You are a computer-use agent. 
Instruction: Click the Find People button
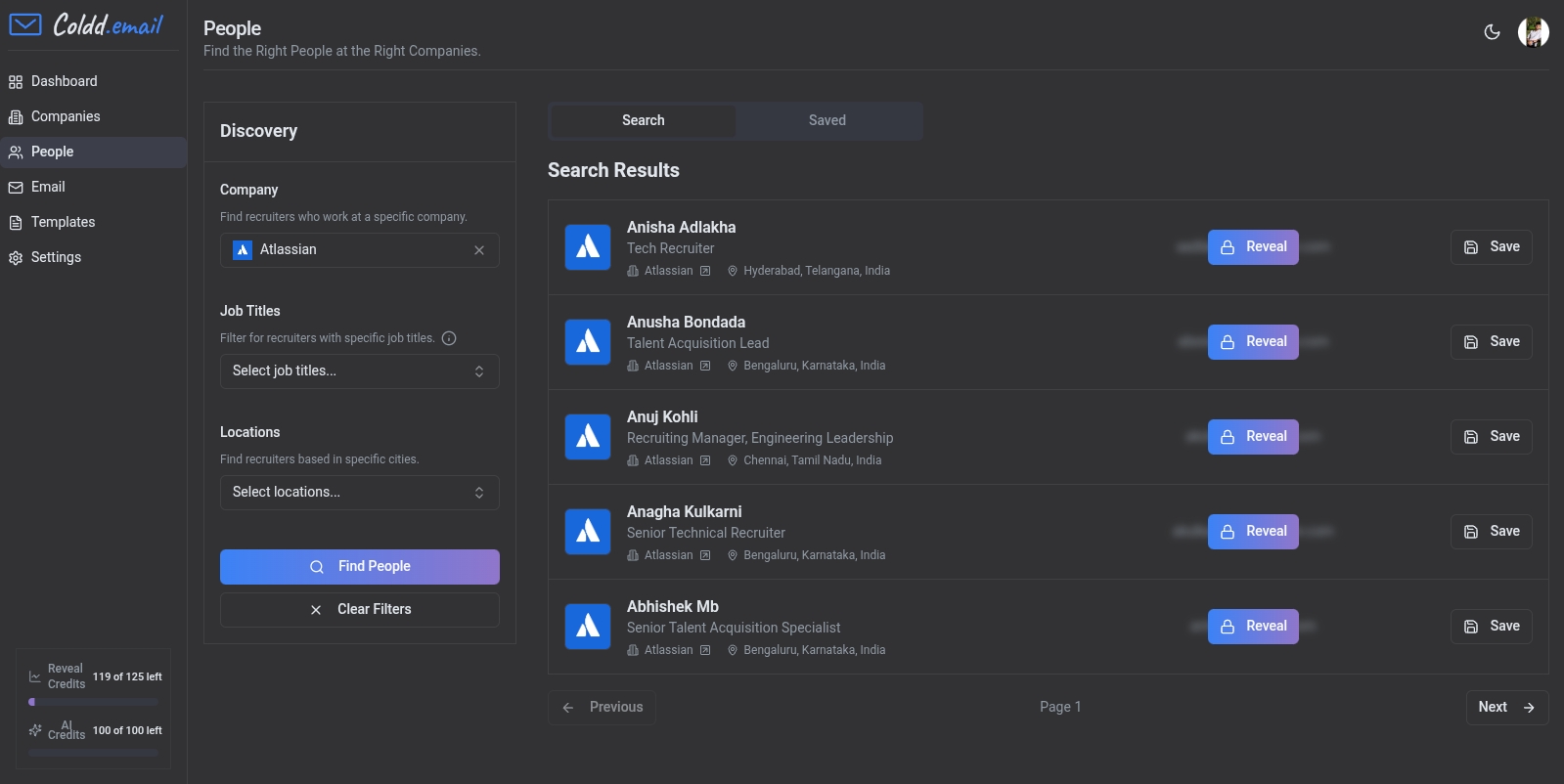click(x=360, y=567)
